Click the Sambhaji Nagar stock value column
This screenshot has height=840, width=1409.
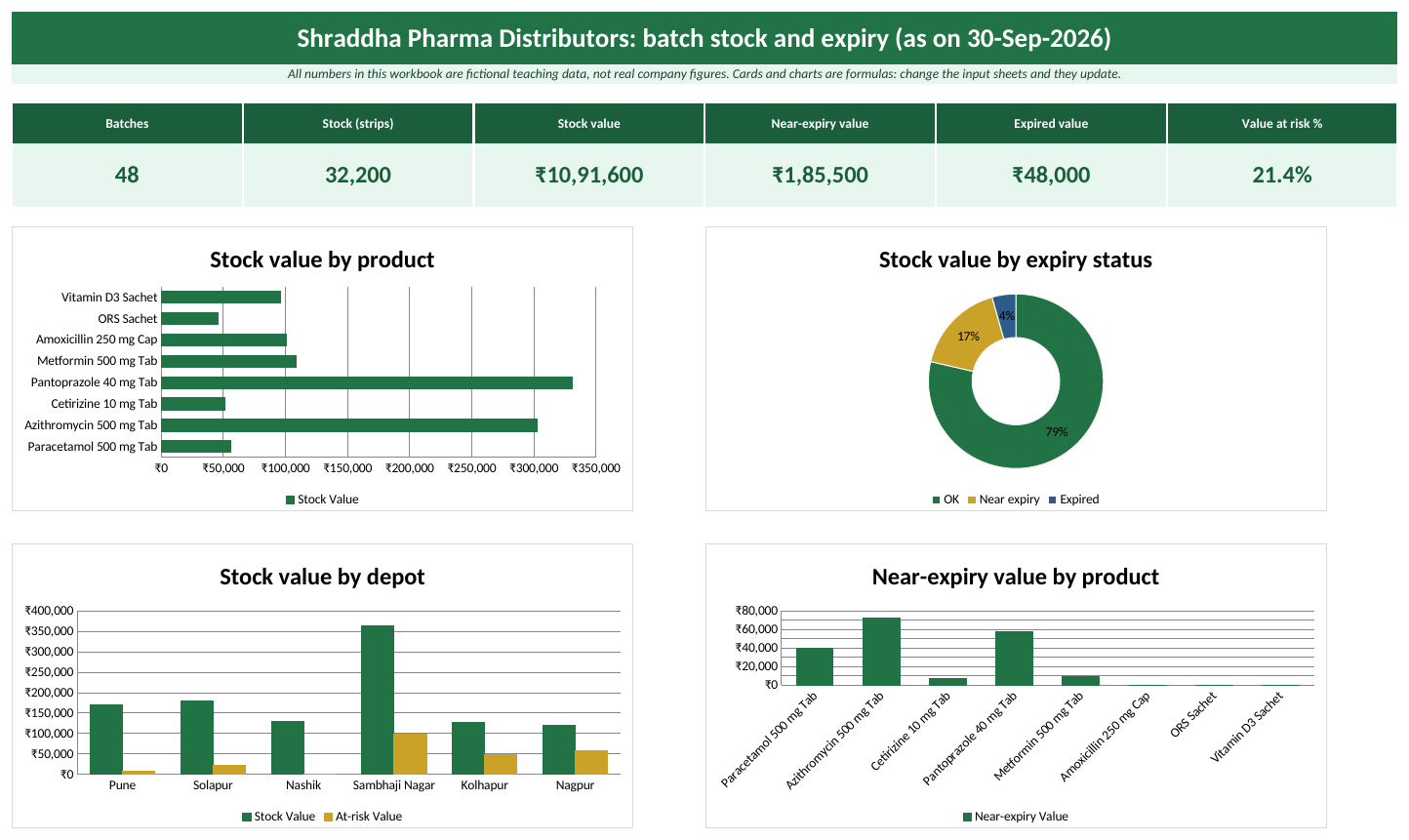pyautogui.click(x=378, y=700)
